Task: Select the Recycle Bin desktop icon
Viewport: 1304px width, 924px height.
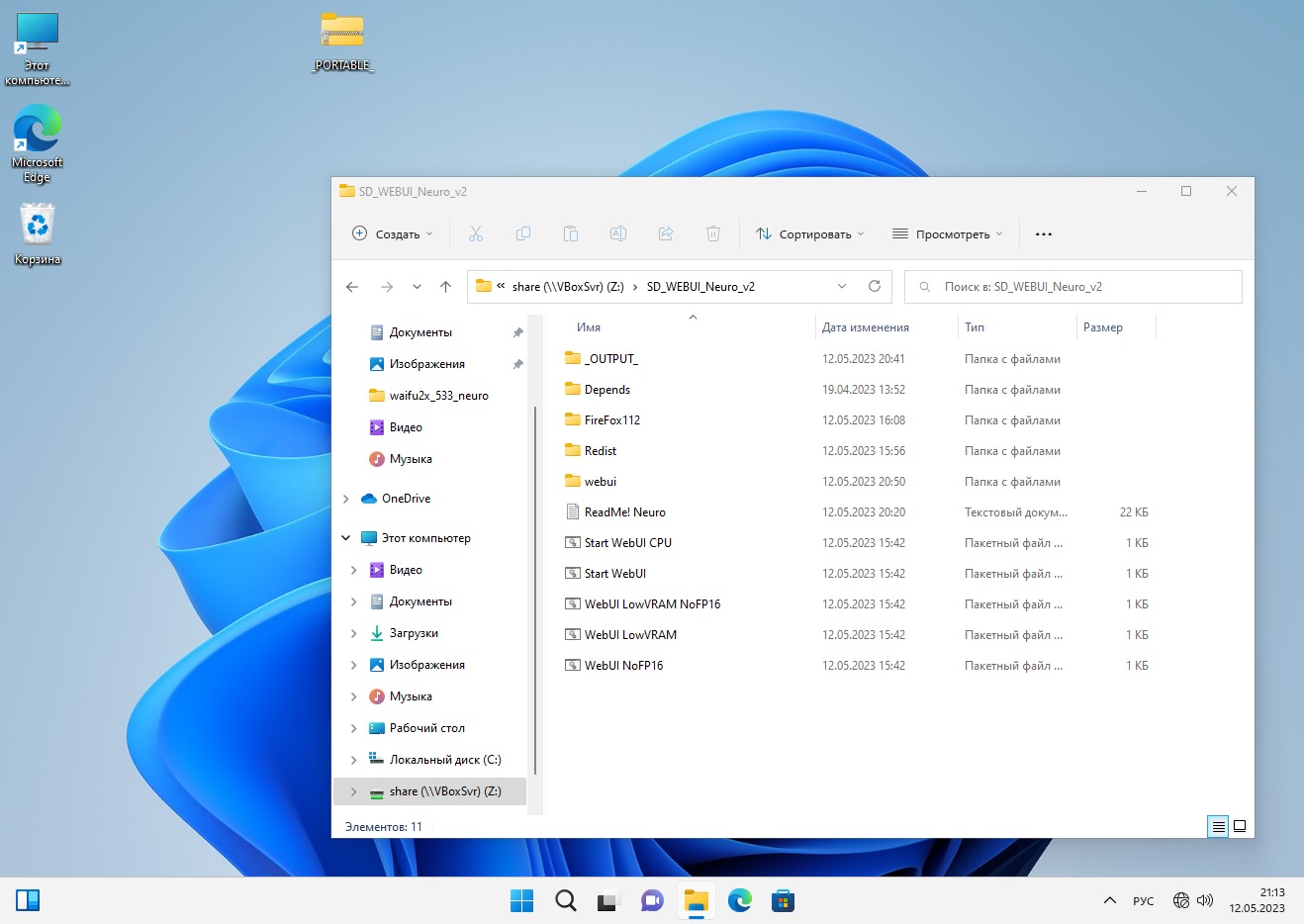Action: tap(38, 234)
